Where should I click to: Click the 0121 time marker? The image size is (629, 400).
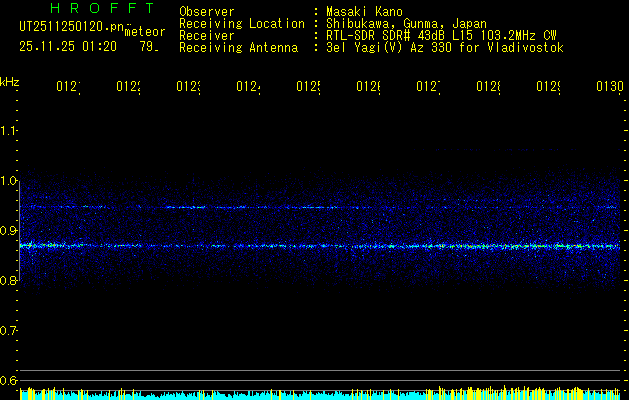click(68, 87)
